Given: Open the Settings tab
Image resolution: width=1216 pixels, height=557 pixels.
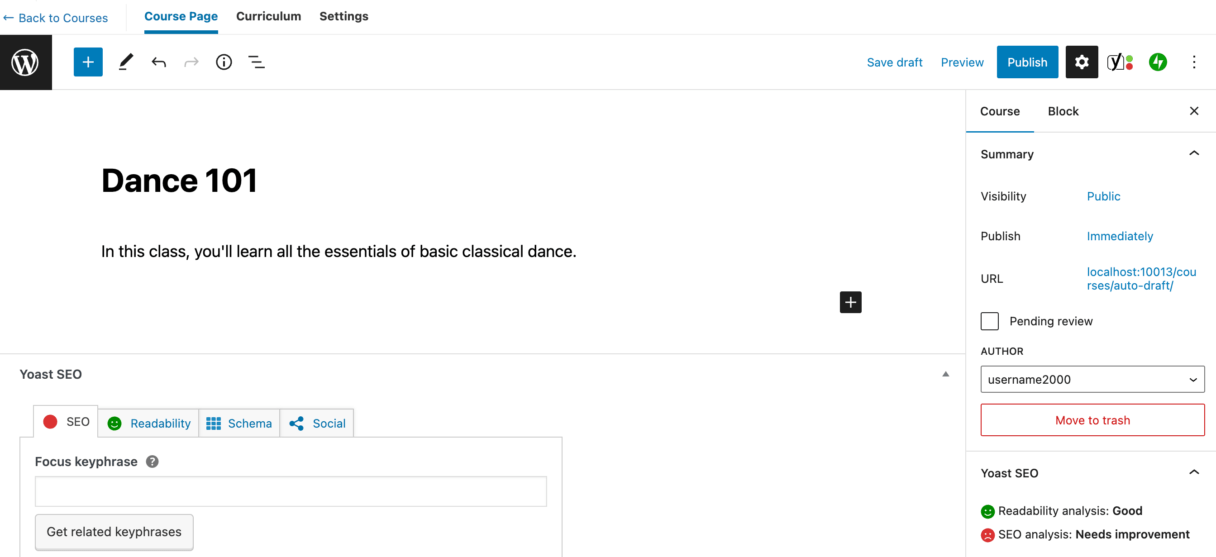Looking at the screenshot, I should (344, 16).
